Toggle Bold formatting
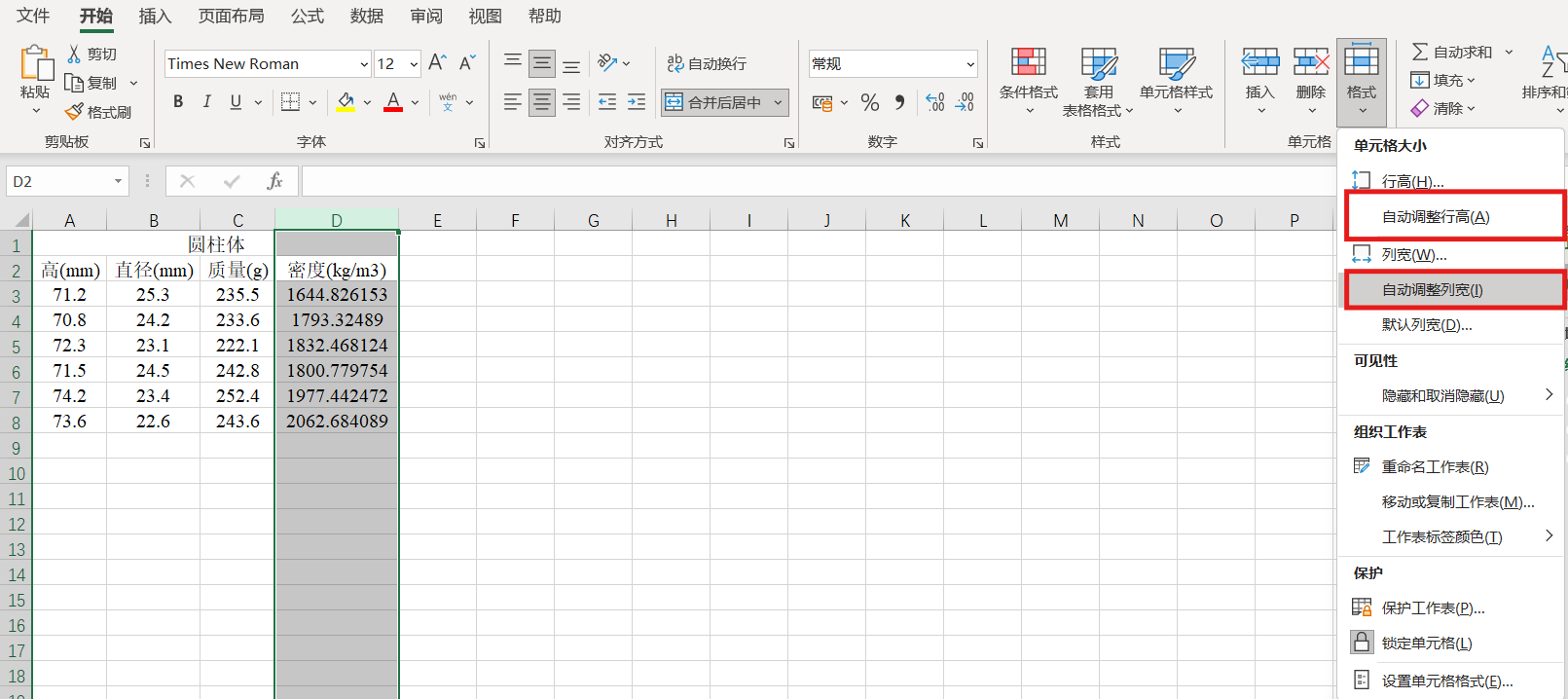The height and width of the screenshot is (699, 1568). (178, 101)
